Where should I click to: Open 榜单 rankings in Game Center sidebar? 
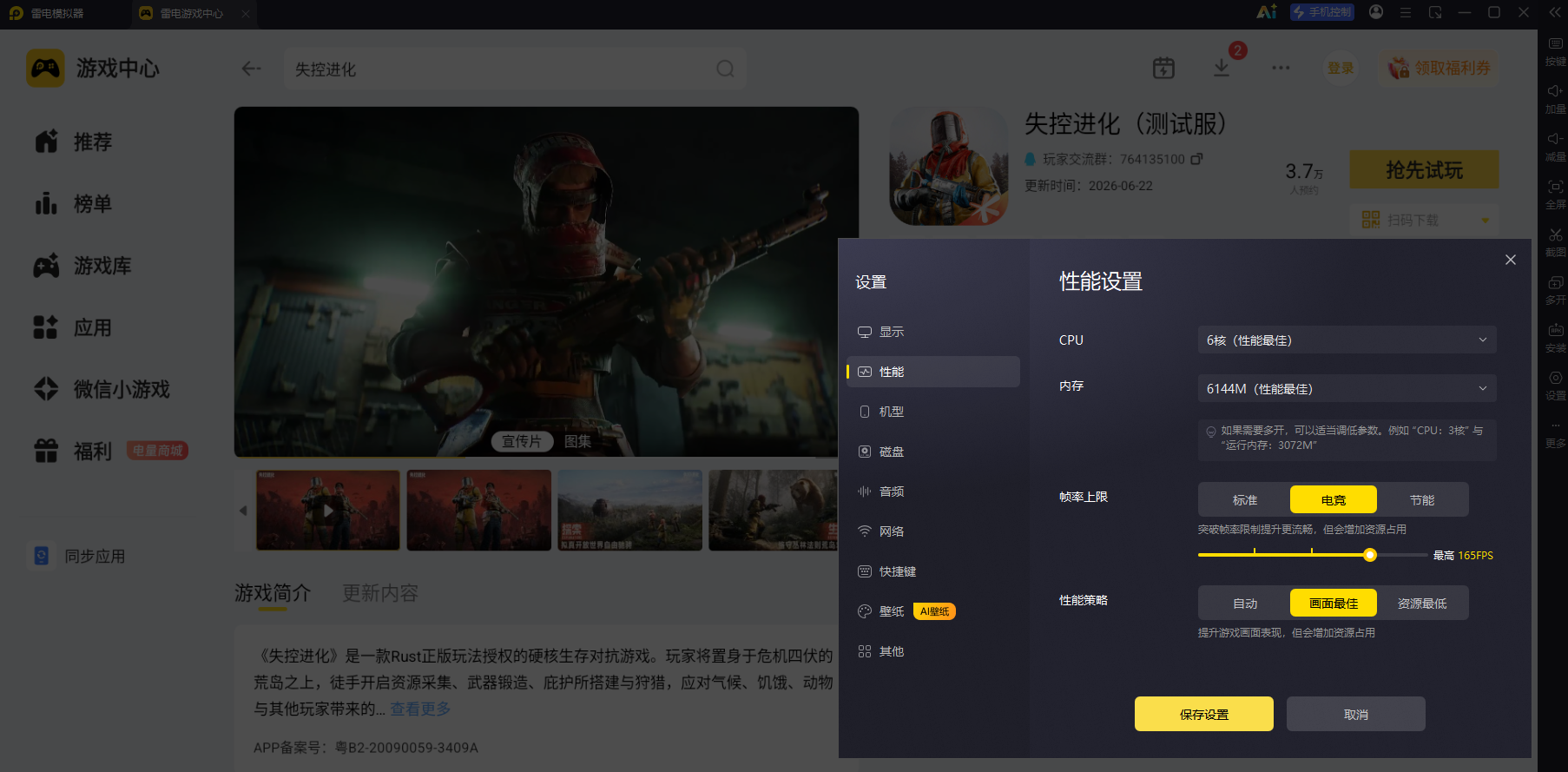74,204
